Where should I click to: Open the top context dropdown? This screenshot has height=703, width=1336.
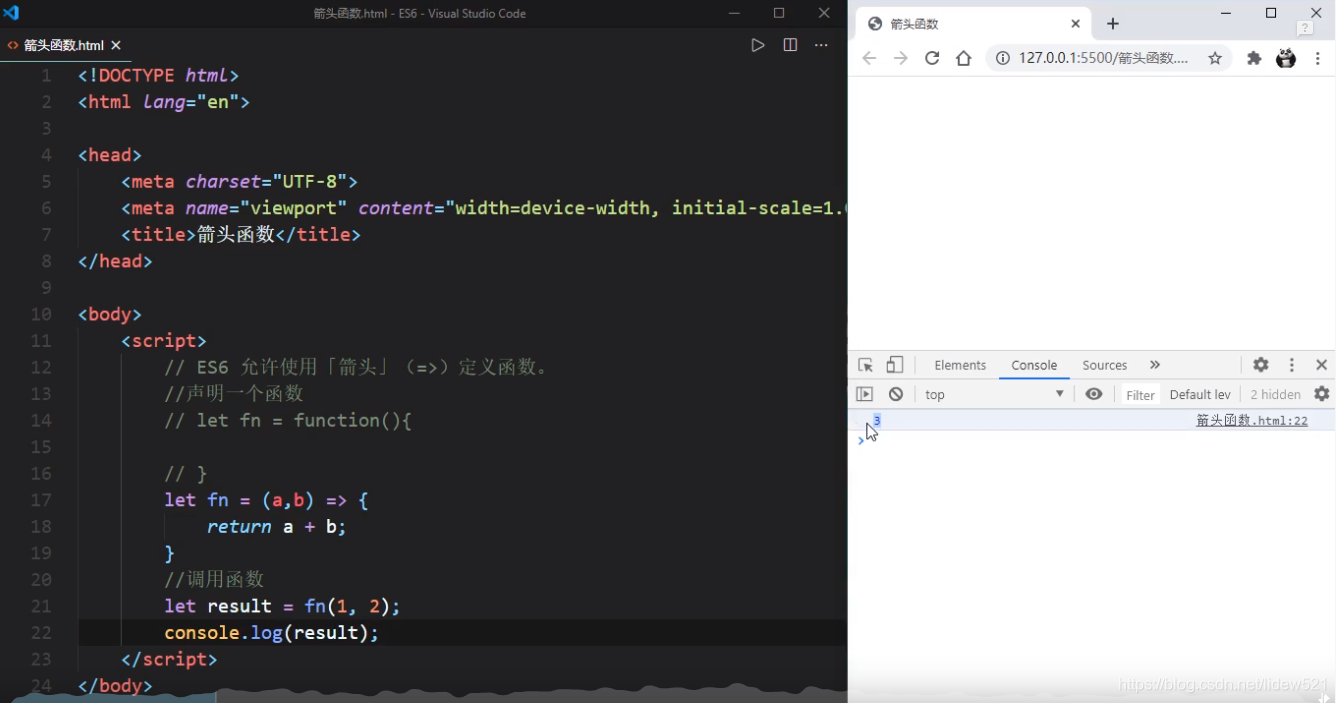[994, 394]
